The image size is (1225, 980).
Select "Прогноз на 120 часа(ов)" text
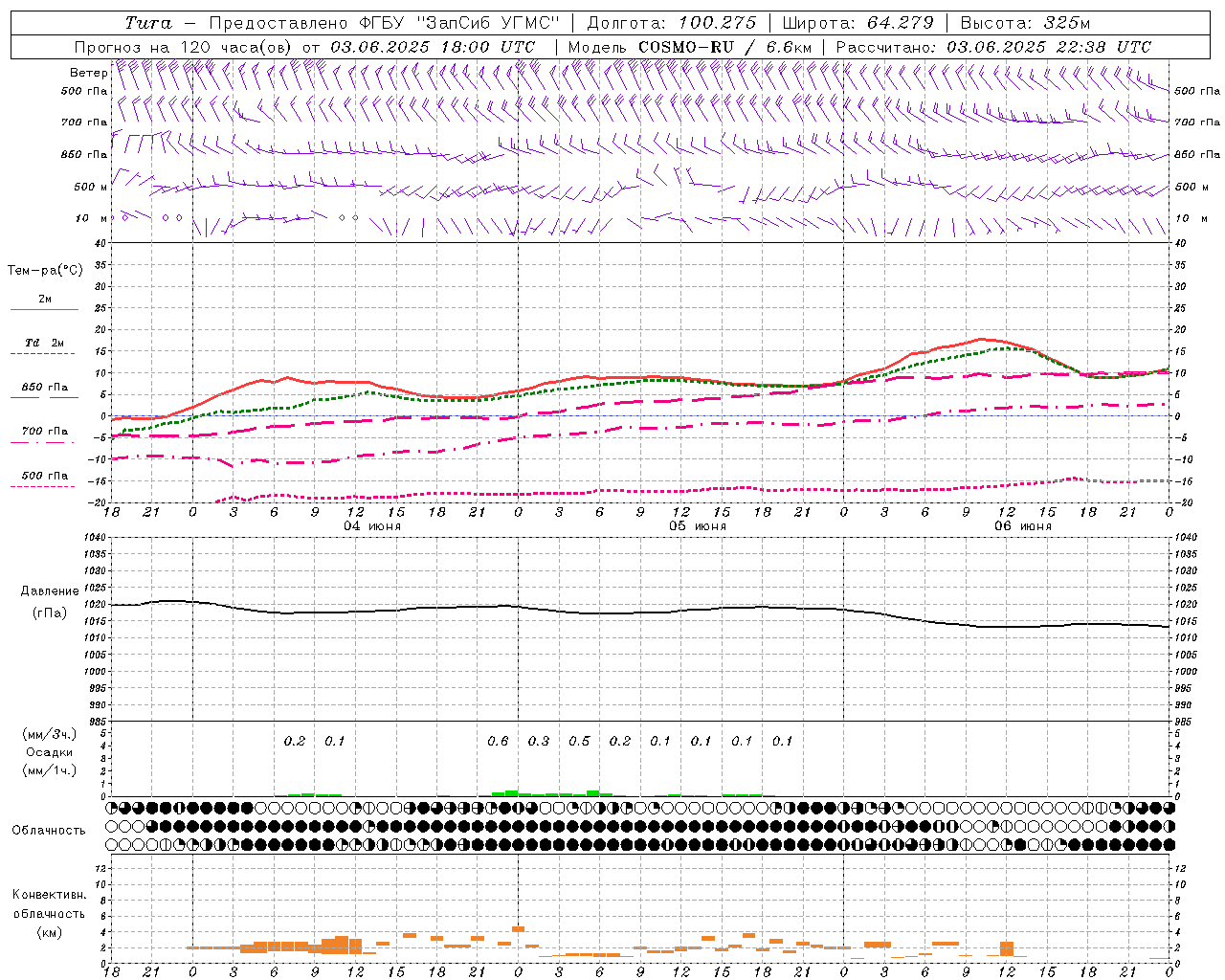click(184, 47)
